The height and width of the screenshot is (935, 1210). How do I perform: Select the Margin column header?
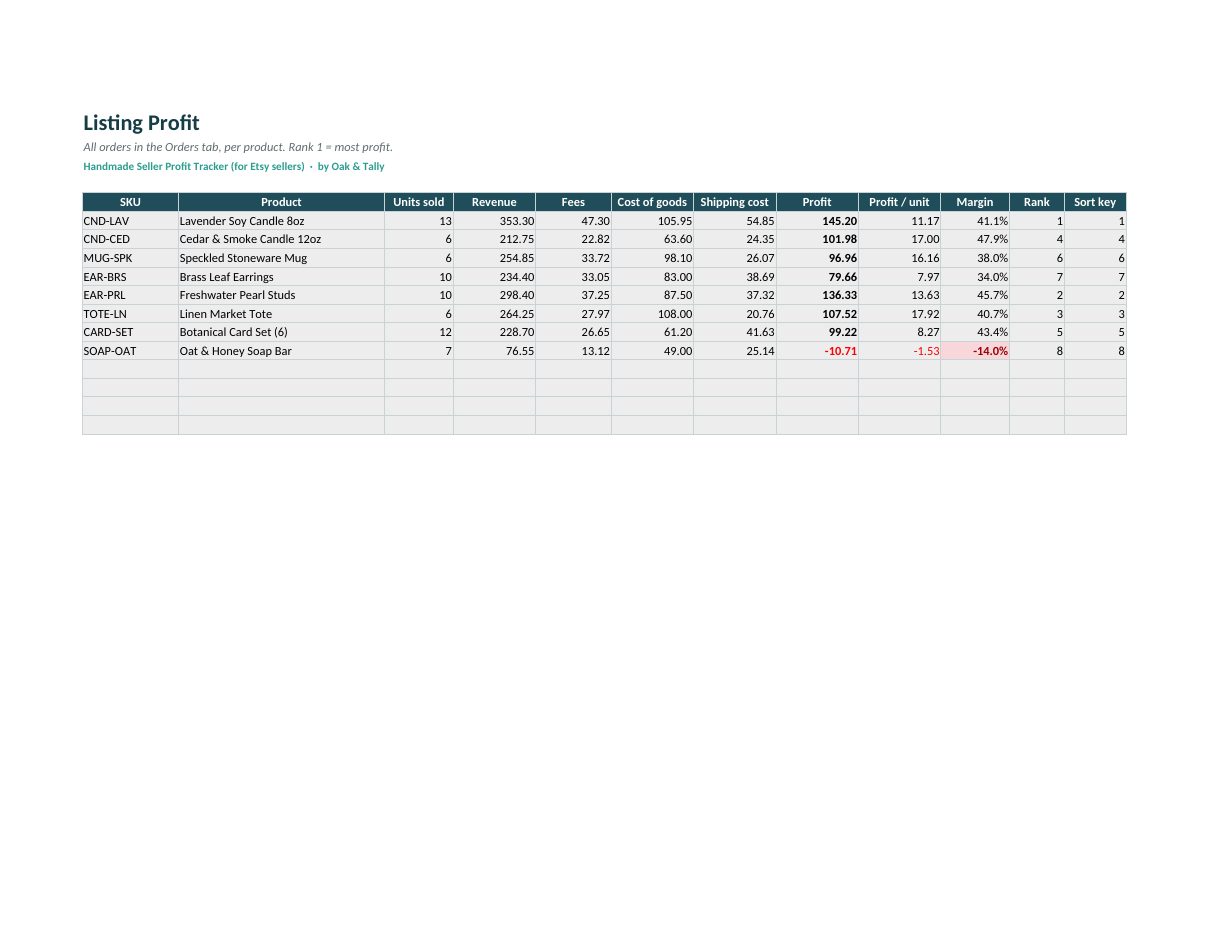coord(975,202)
